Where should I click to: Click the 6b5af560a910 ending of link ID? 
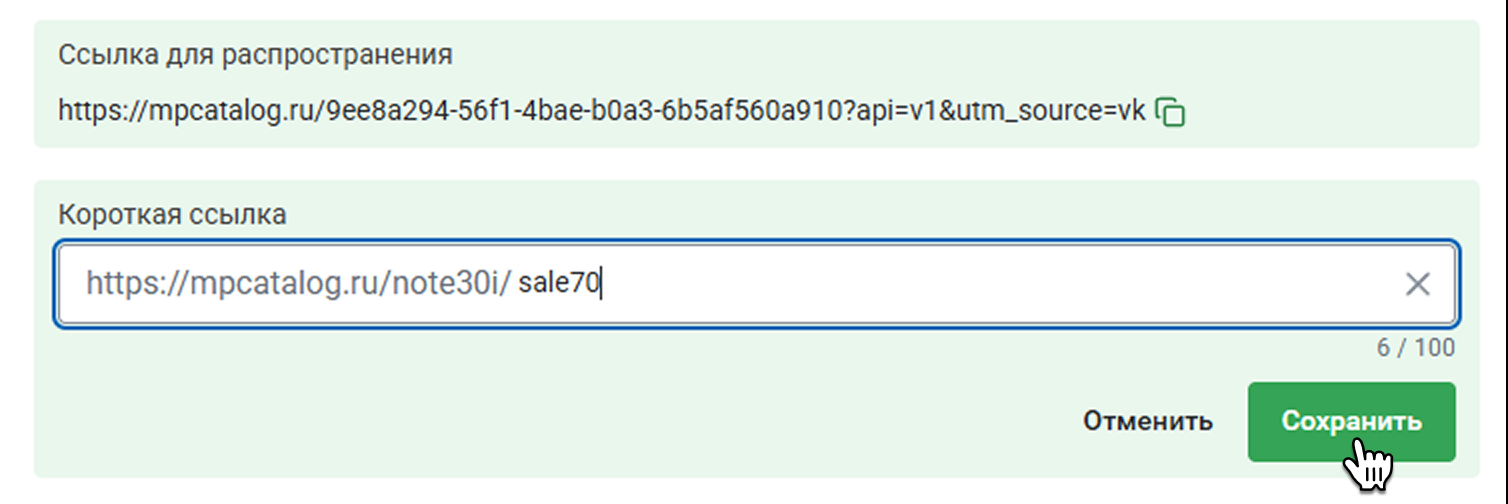[761, 110]
